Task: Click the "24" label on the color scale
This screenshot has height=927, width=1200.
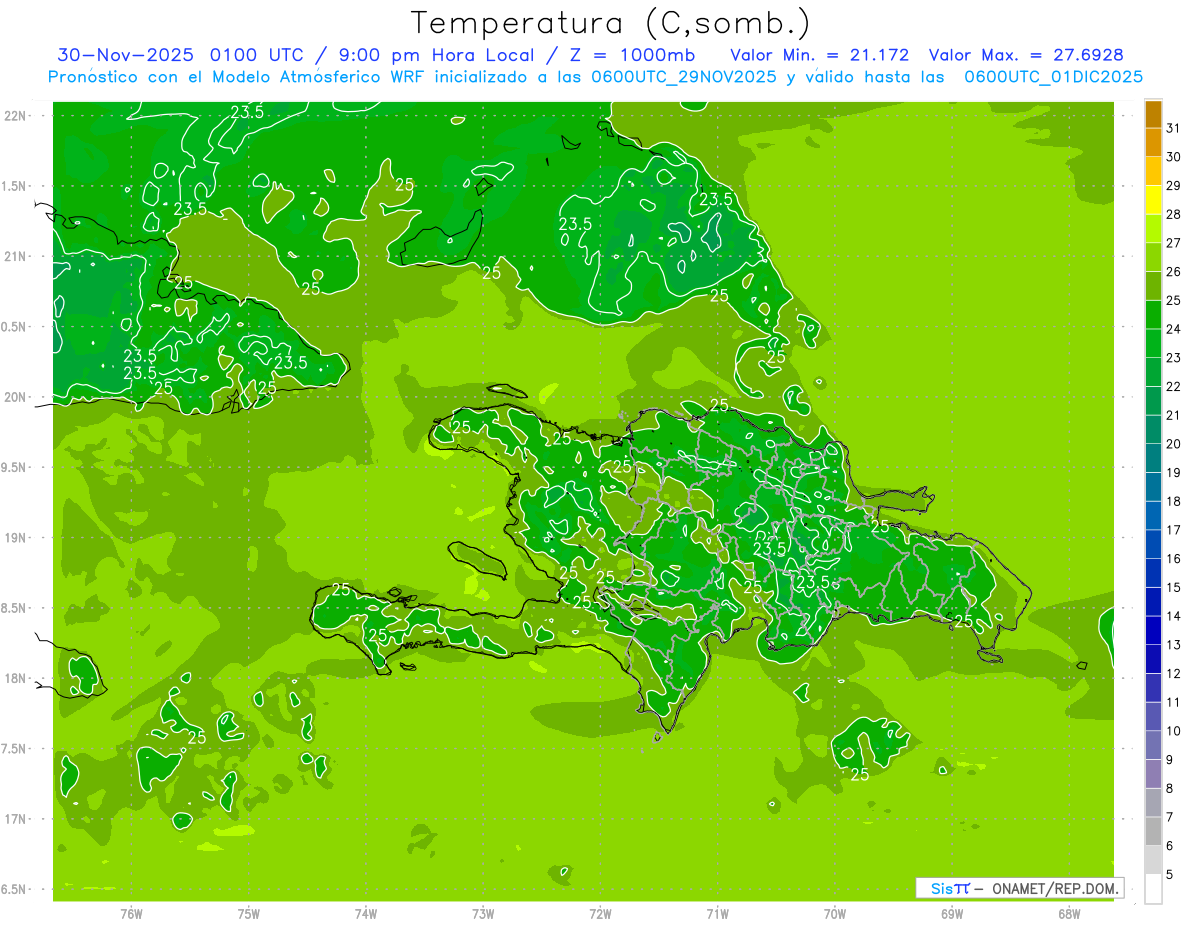Action: coord(1173,329)
